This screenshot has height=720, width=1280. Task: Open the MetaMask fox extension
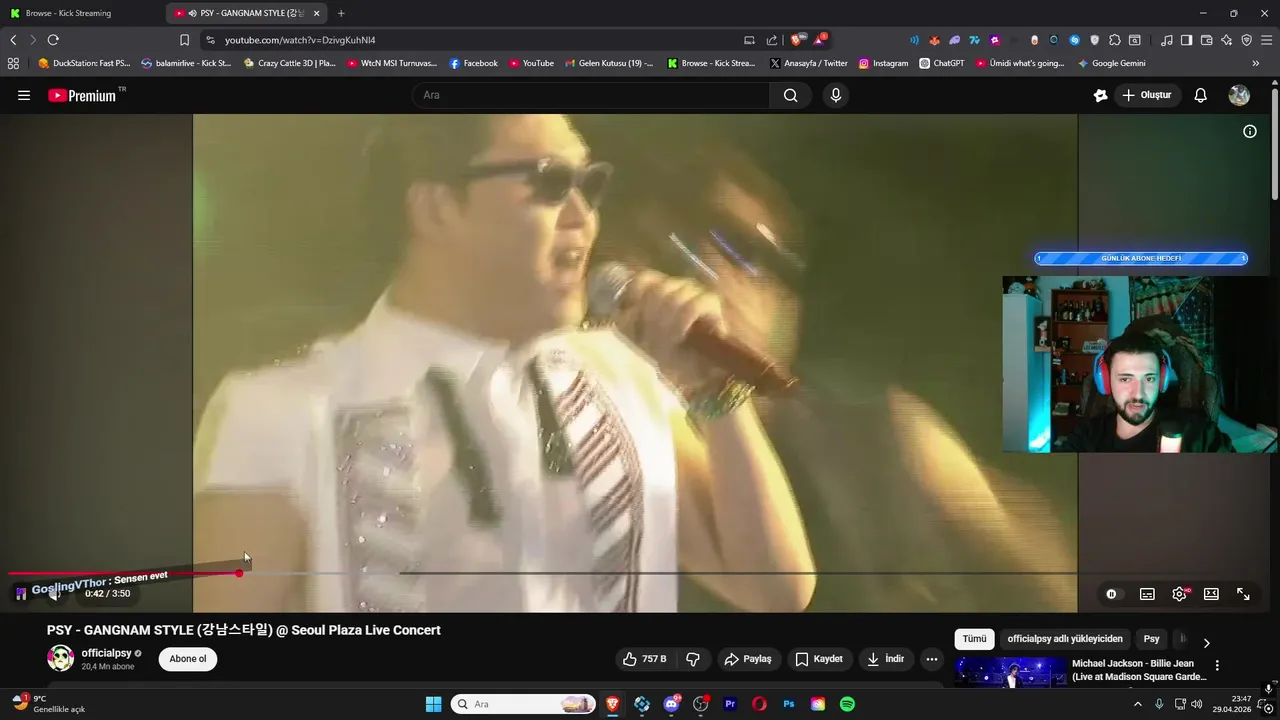click(x=934, y=40)
